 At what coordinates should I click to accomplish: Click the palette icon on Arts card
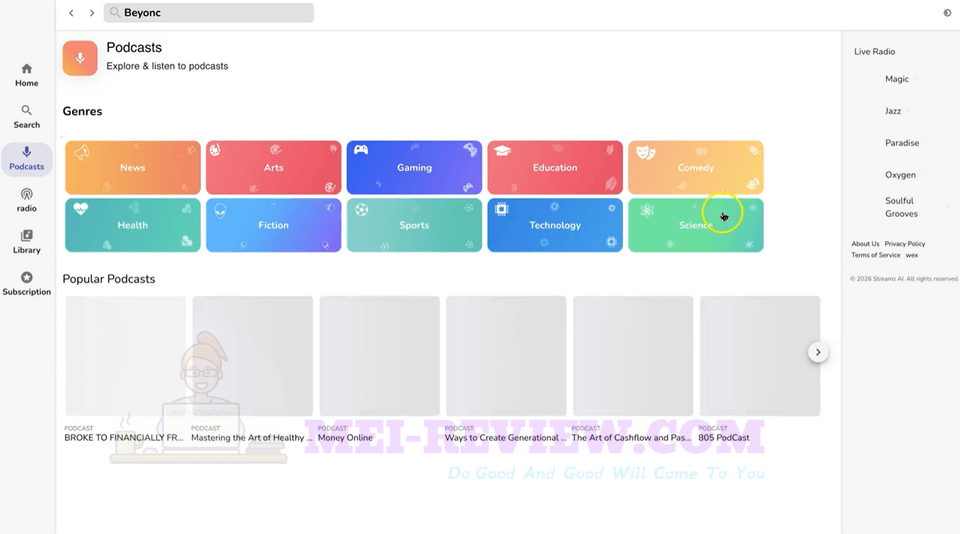tap(215, 149)
